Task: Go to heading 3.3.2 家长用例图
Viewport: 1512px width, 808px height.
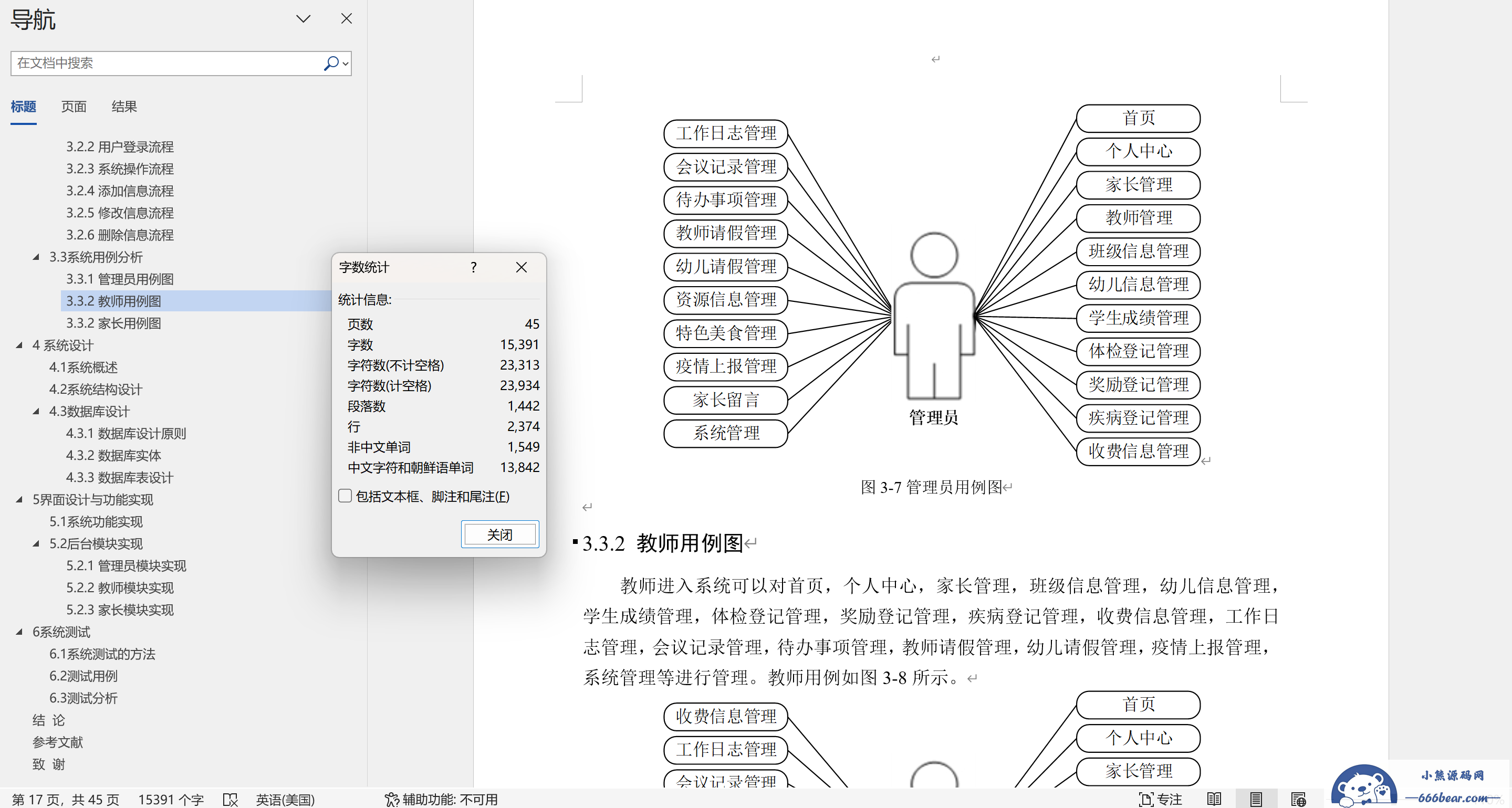Action: (113, 323)
